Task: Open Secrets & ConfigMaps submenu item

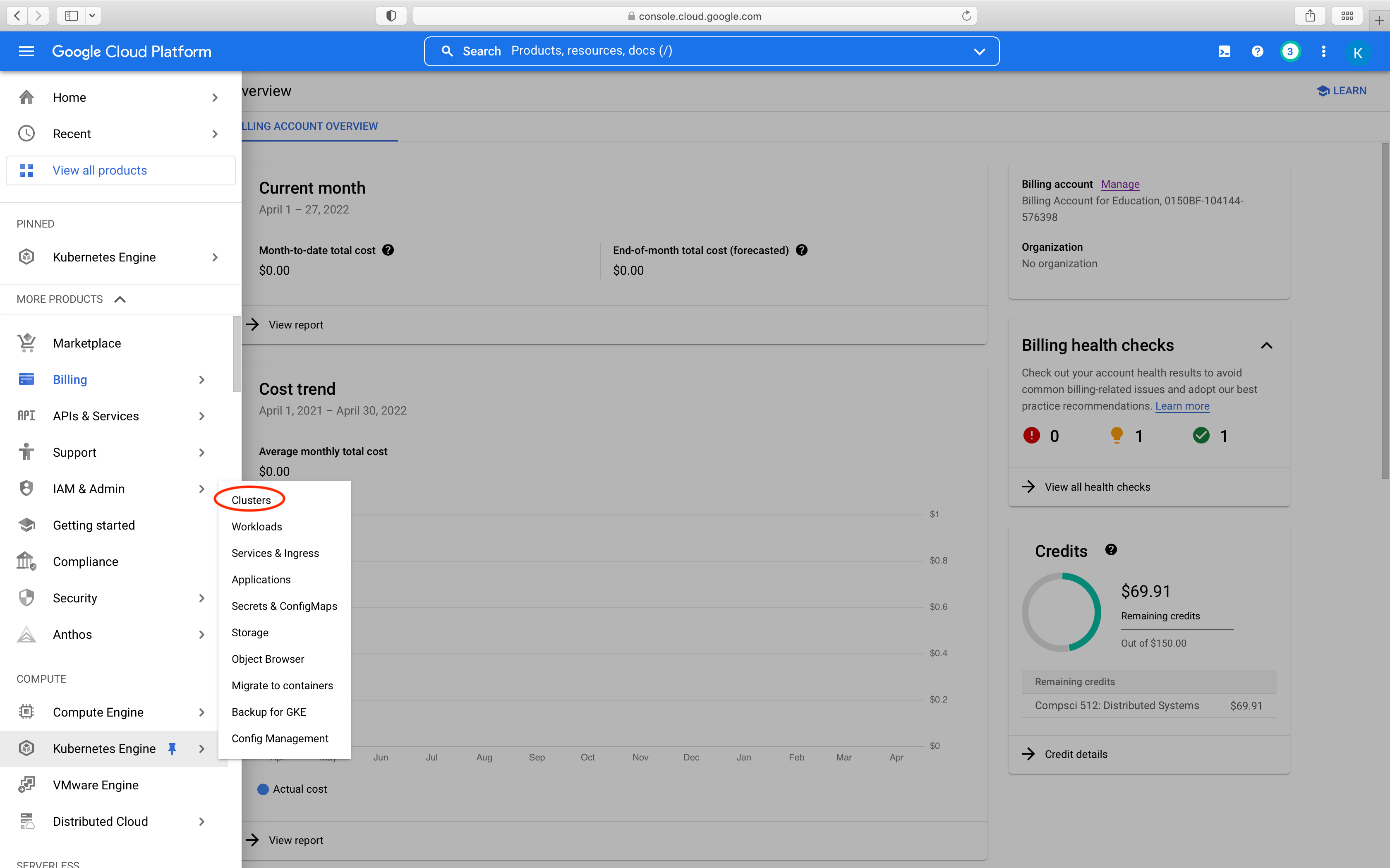Action: pos(284,606)
